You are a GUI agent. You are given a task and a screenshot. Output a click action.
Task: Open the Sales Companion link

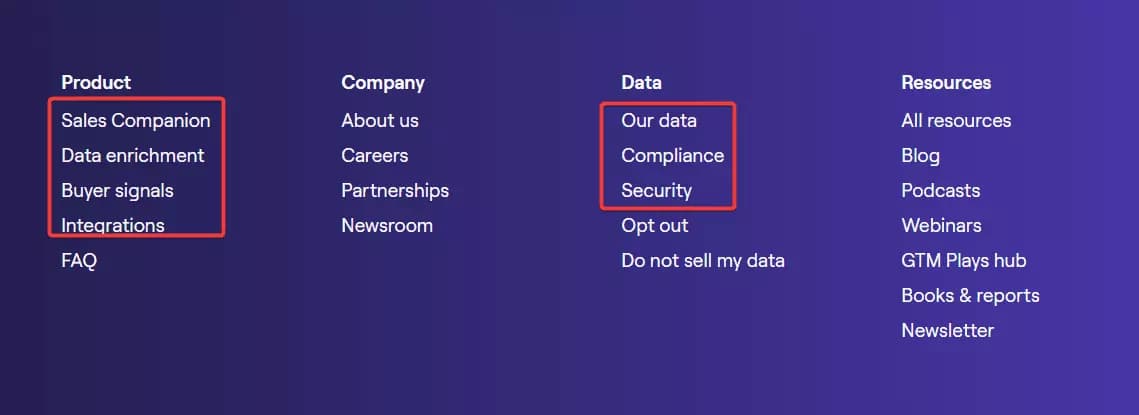[x=135, y=121]
